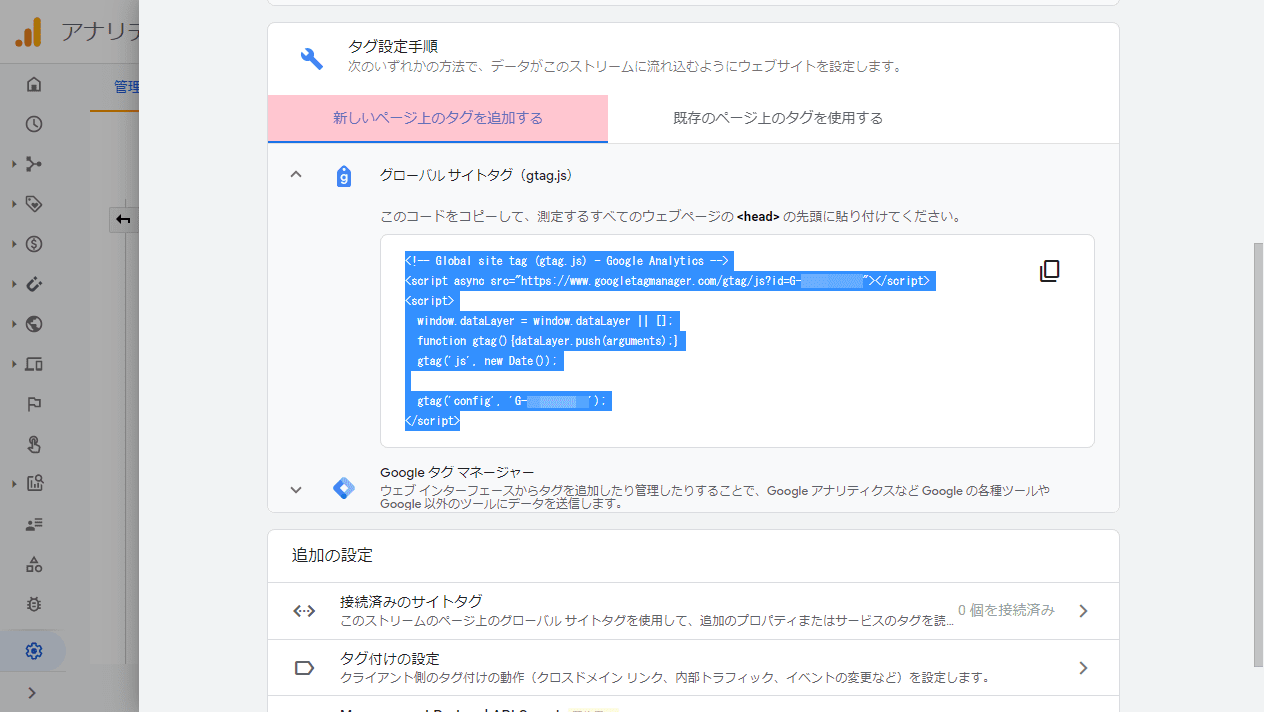Open the custom definitions shapes icon
Image resolution: width=1264 pixels, height=712 pixels.
(34, 564)
